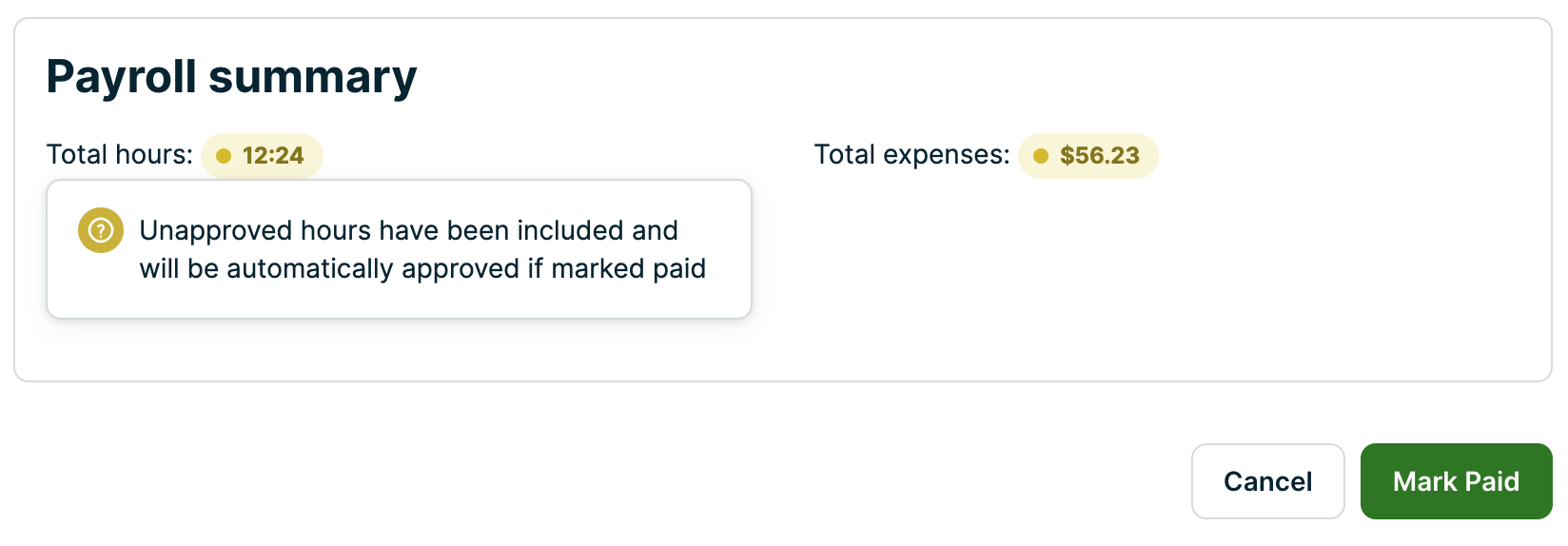This screenshot has height=546, width=1568.
Task: Click the 12:24 time value text
Action: pos(273,156)
